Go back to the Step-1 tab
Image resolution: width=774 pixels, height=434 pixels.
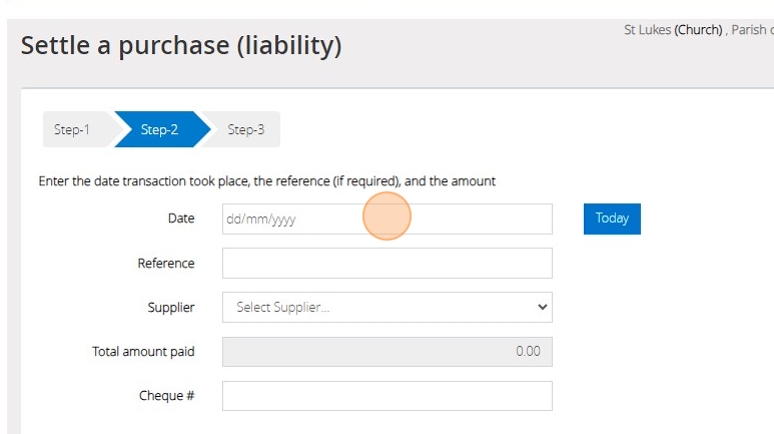click(x=72, y=129)
